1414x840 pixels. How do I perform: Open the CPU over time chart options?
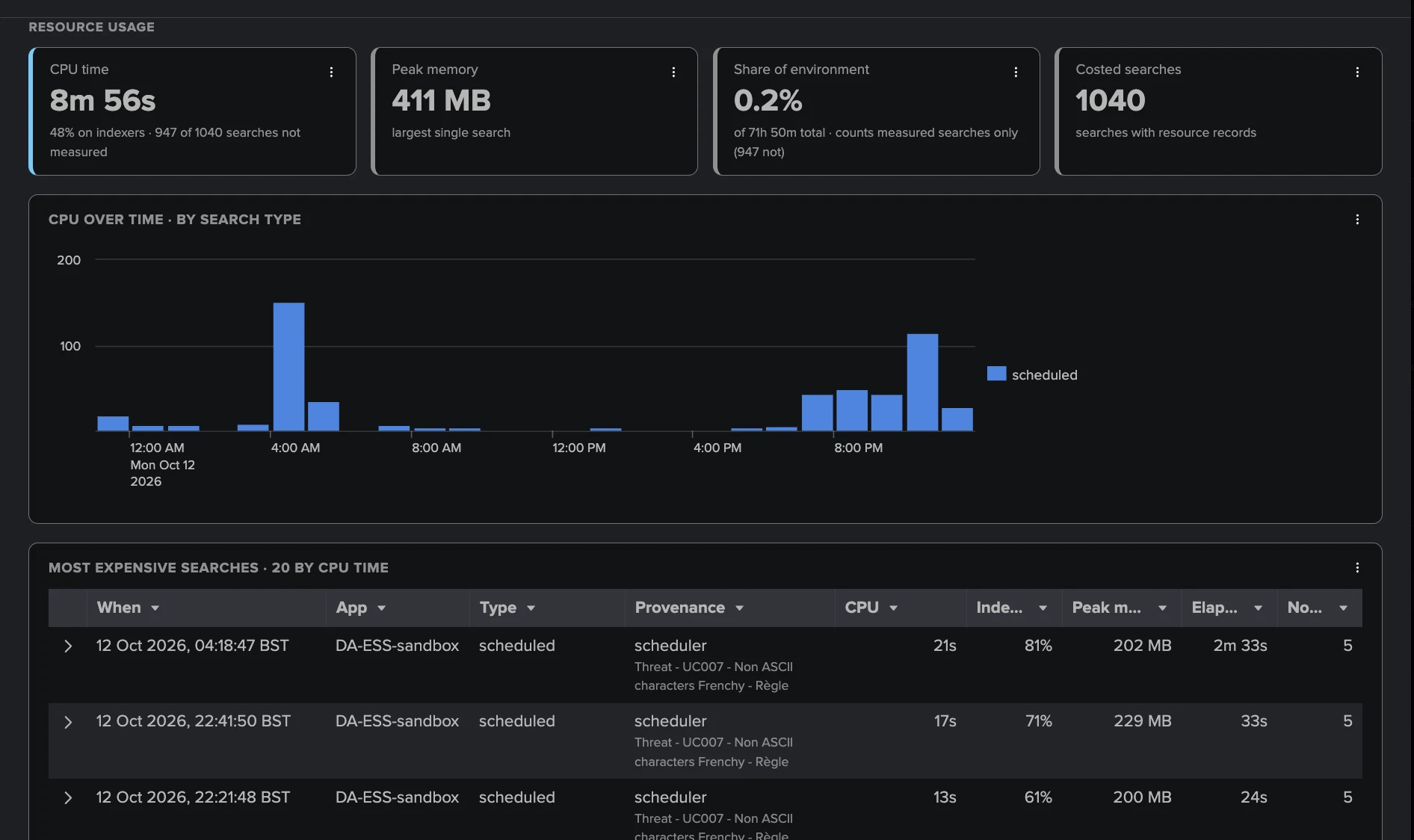pos(1357,219)
